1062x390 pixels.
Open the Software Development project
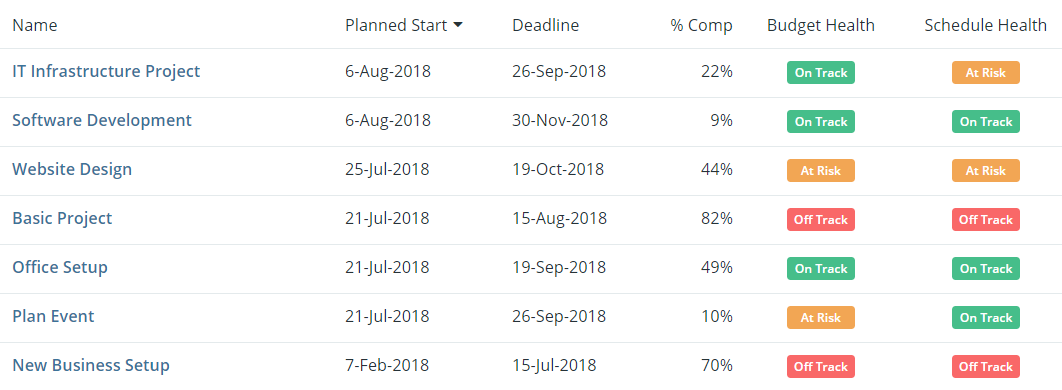point(102,121)
